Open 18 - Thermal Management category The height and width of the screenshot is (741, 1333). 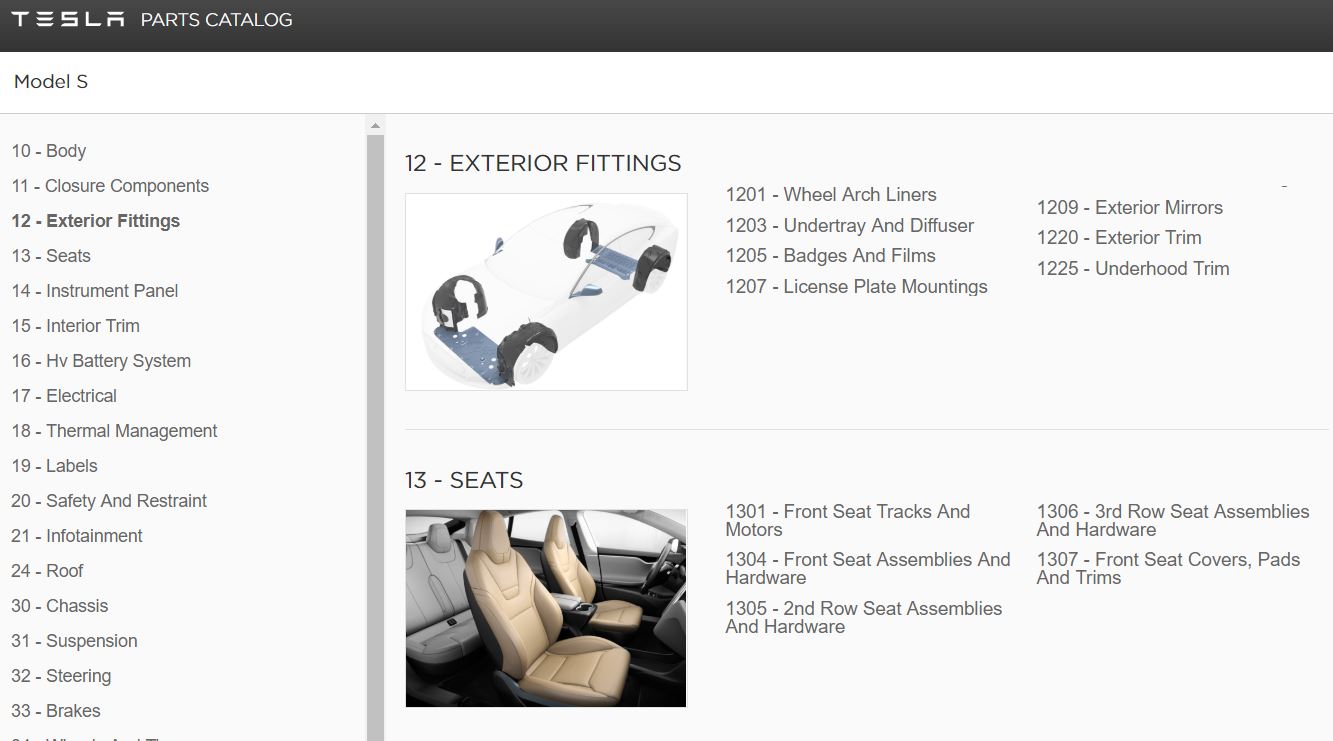pyautogui.click(x=114, y=431)
